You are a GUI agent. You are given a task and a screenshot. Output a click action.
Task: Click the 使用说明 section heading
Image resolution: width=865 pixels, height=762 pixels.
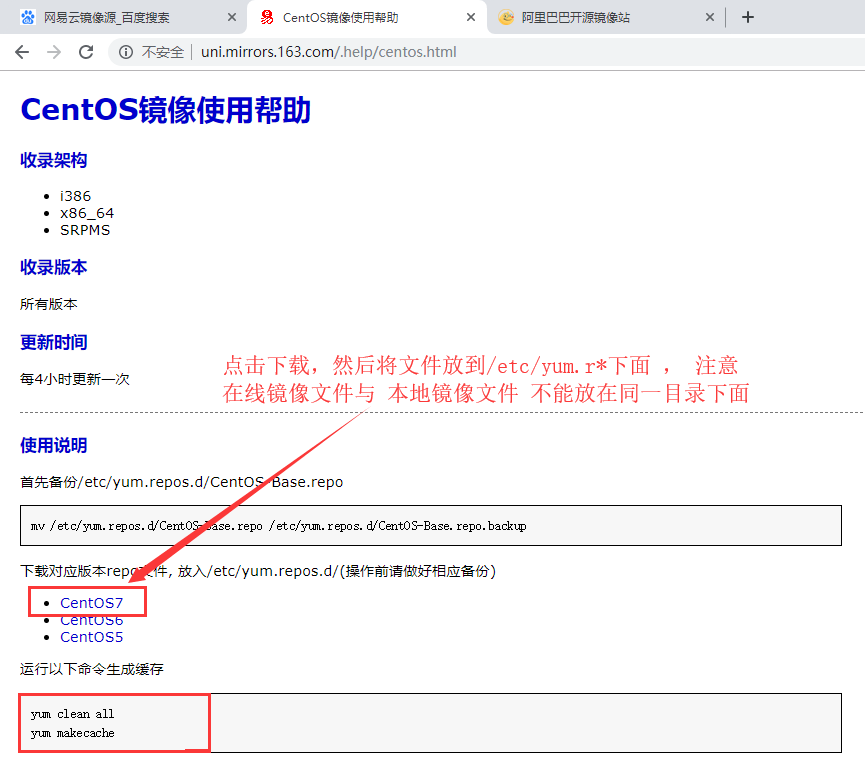[54, 445]
